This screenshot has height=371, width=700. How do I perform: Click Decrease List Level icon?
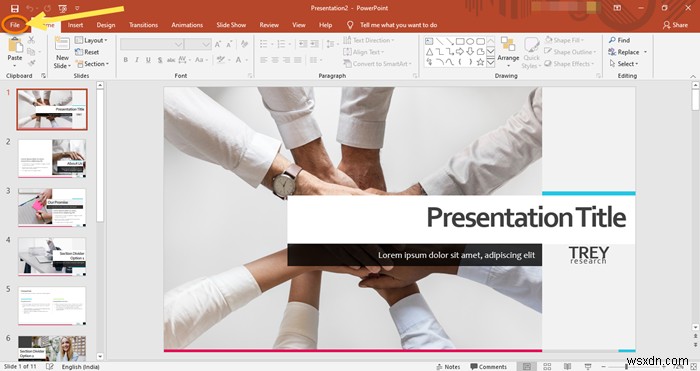click(303, 44)
